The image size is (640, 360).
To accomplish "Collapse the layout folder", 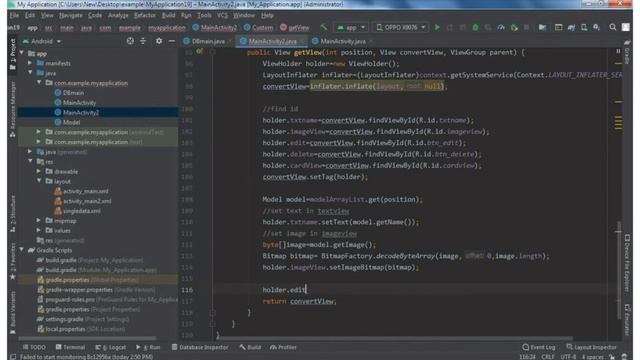I will 39,181.
